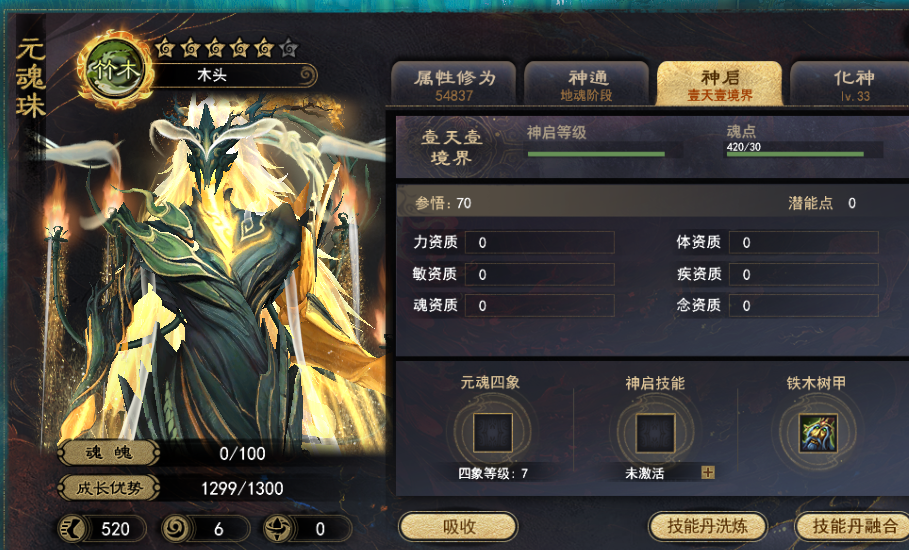Select the empty 元魂四象 slot
Image resolution: width=909 pixels, height=550 pixels.
click(493, 432)
